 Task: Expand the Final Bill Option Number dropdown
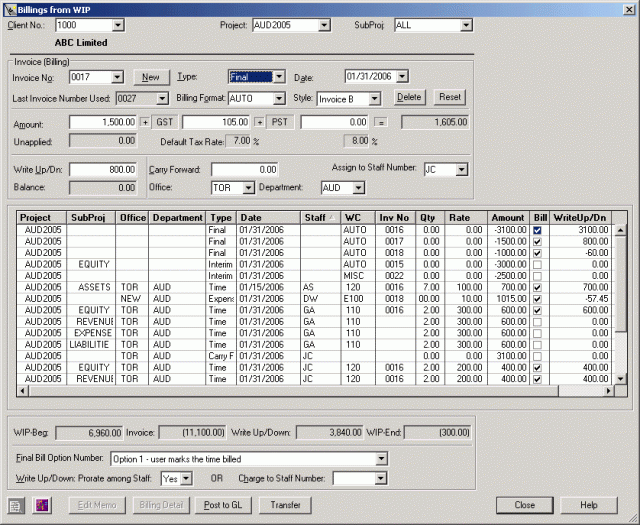[380, 458]
